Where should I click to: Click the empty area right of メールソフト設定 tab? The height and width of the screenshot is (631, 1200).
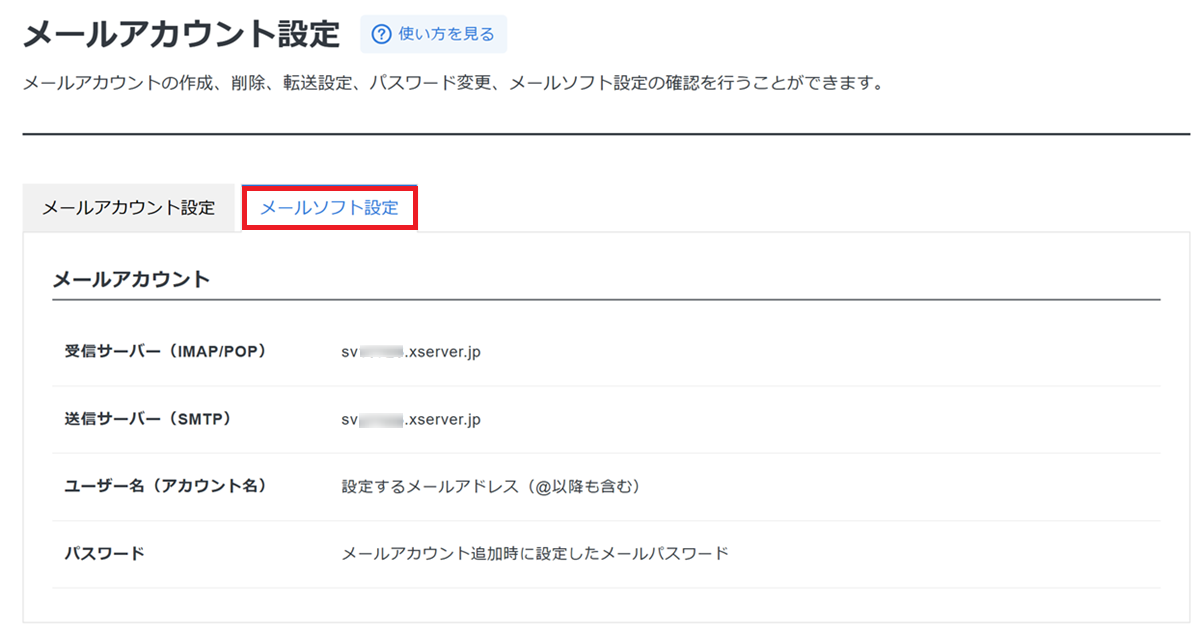800,209
